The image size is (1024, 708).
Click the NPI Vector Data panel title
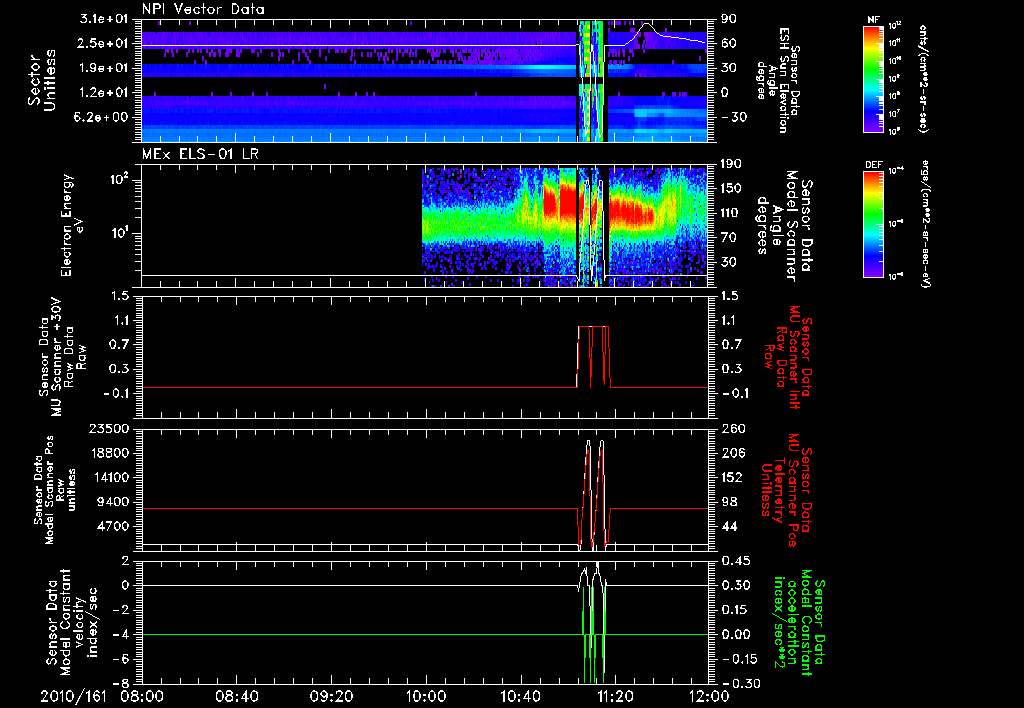pos(203,9)
